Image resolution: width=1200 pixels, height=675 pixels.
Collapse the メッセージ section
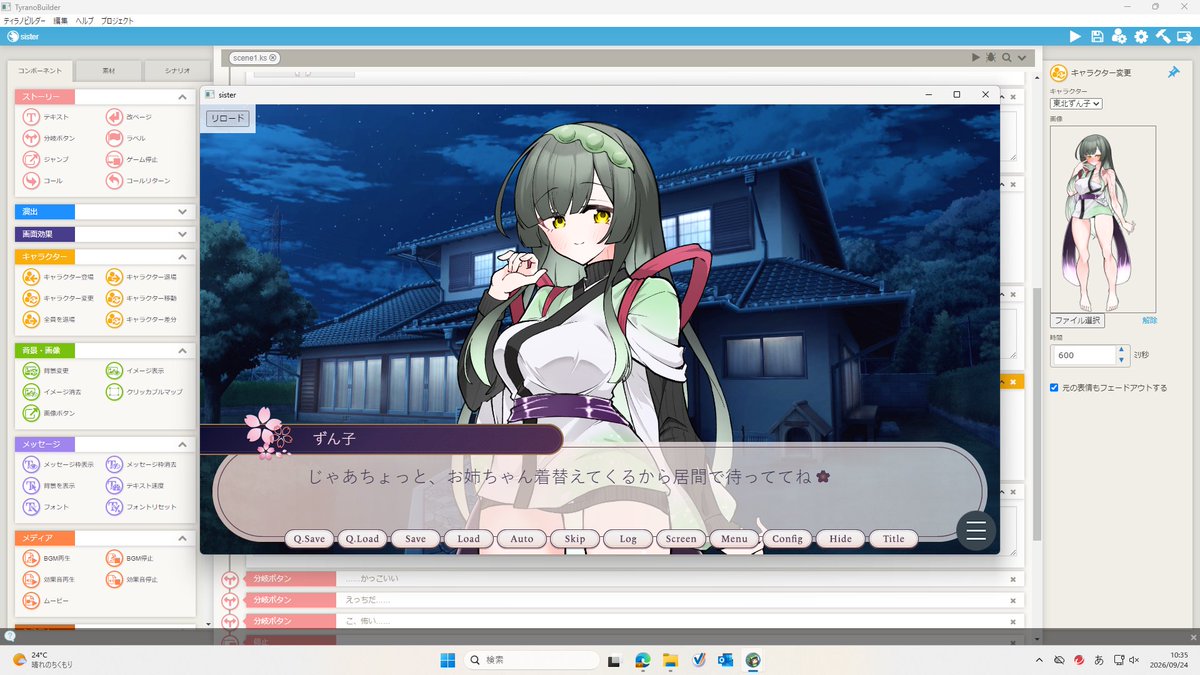182,444
